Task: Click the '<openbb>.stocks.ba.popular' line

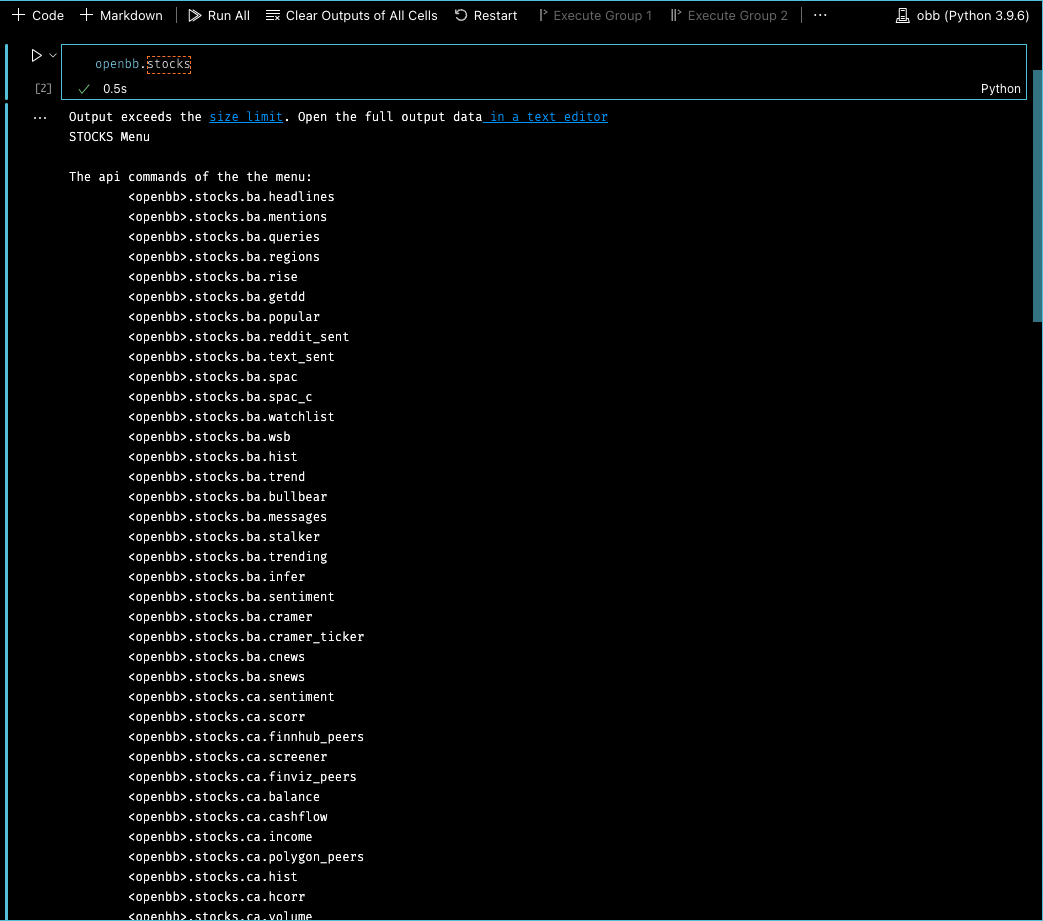Action: click(x=224, y=317)
